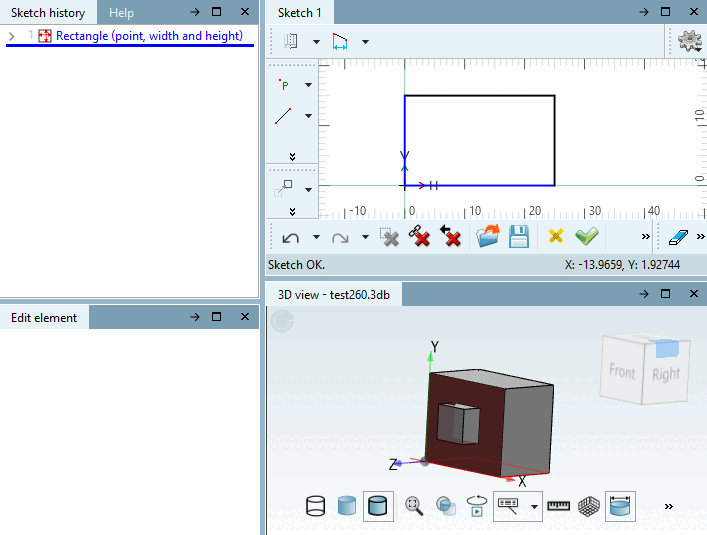Image resolution: width=707 pixels, height=535 pixels.
Task: Maximize the Sketch 1 panel
Action: 666,12
